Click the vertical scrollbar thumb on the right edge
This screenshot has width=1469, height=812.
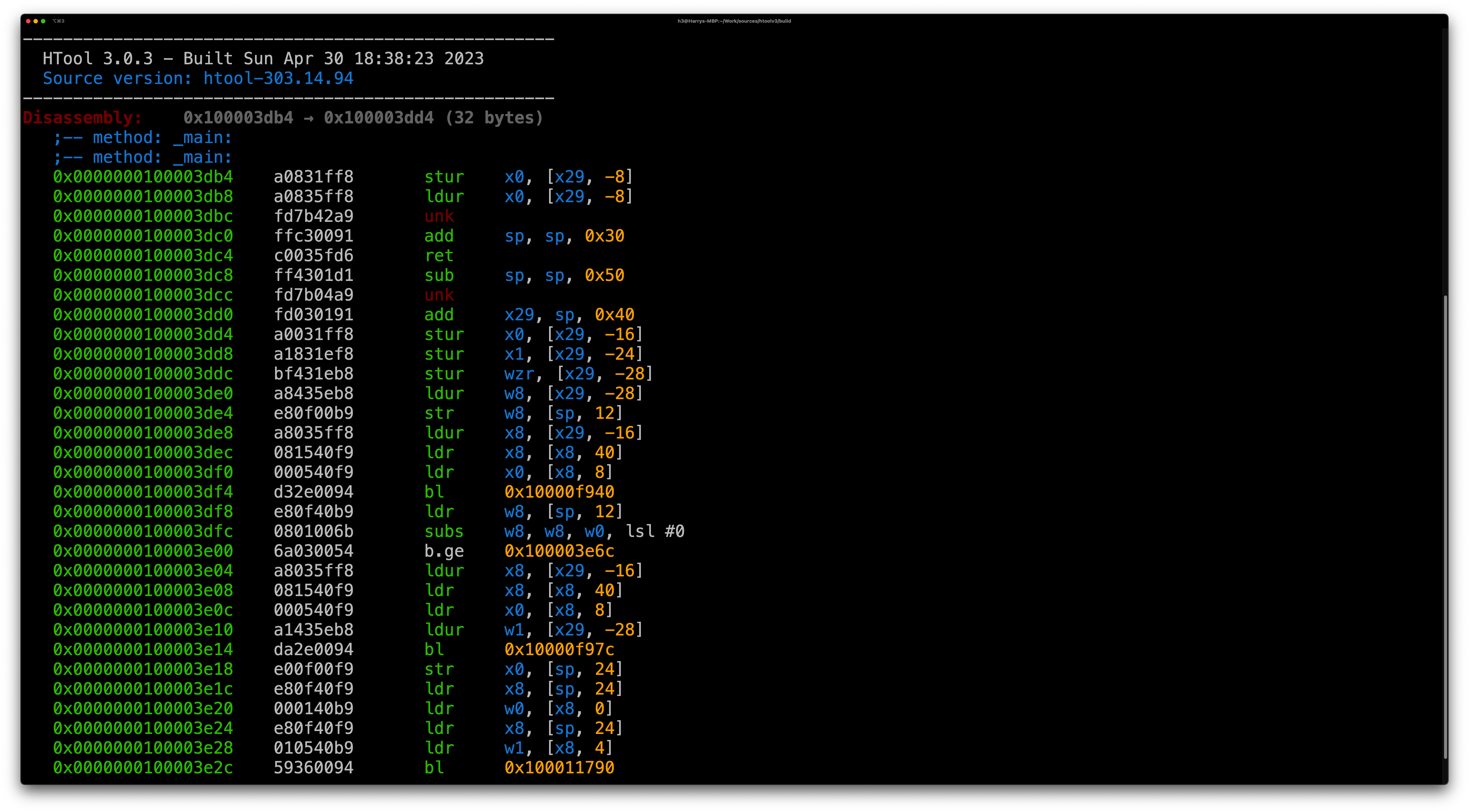click(1445, 527)
